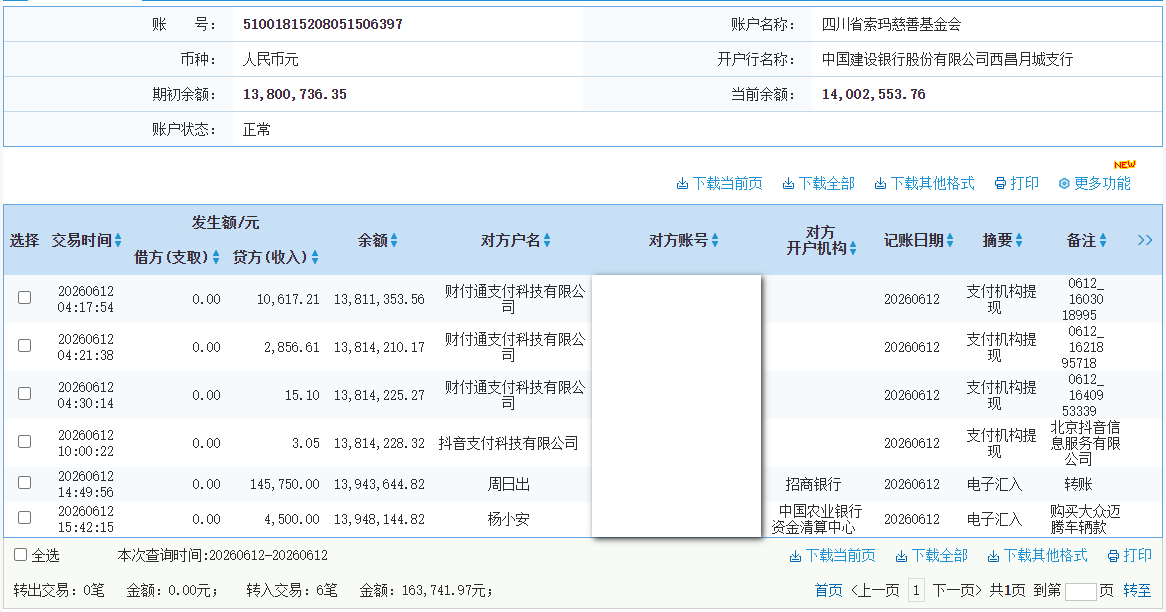Click 下一页 next page
Viewport: 1166px width, 612px height.
[x=957, y=590]
